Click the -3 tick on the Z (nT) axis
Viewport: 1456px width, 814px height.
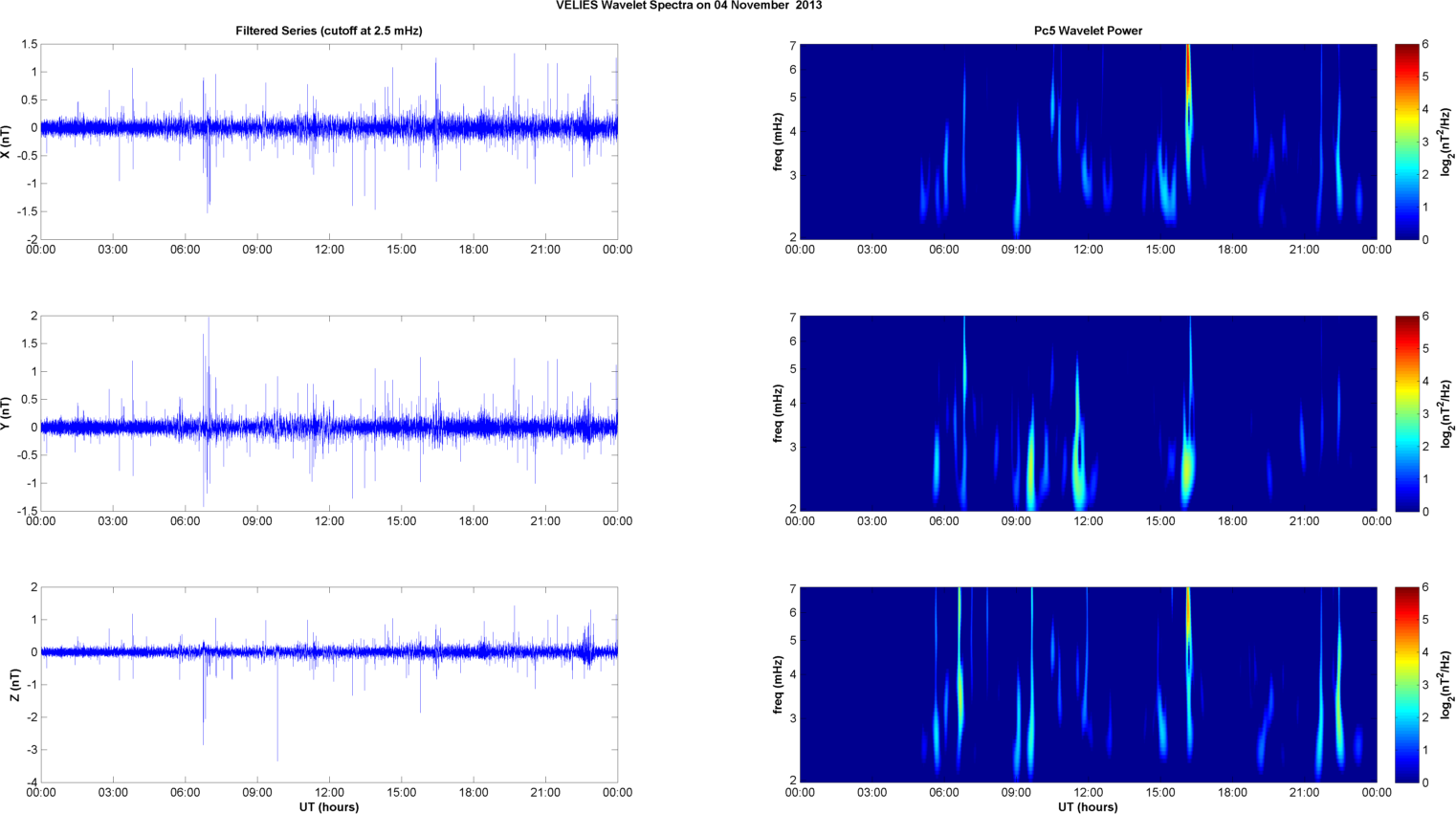tap(32, 750)
